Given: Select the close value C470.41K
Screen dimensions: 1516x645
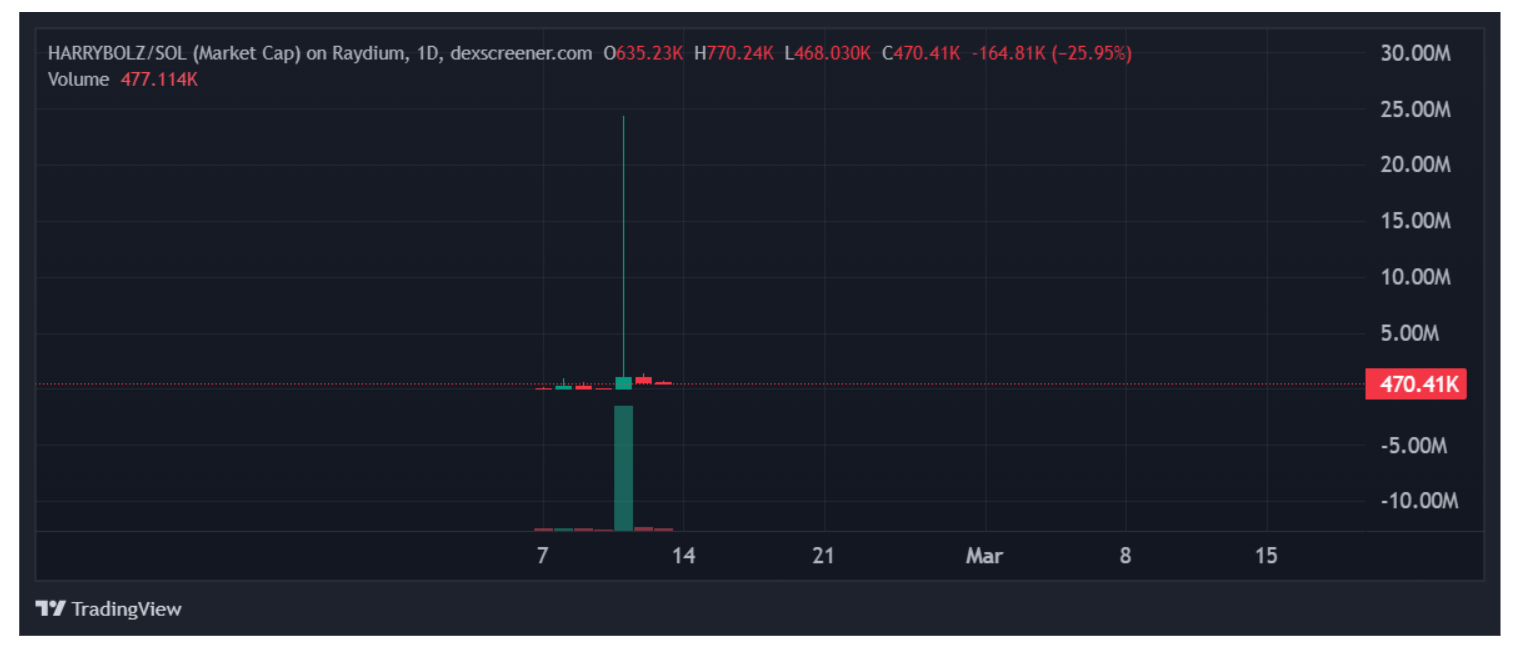Looking at the screenshot, I should (x=922, y=53).
